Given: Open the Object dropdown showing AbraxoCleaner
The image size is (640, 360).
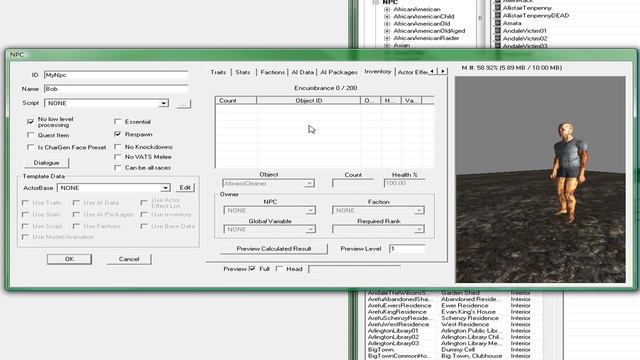Looking at the screenshot, I should 309,184.
